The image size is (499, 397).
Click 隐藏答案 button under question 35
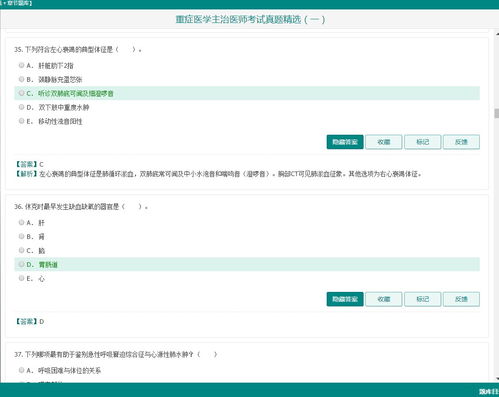coord(345,142)
